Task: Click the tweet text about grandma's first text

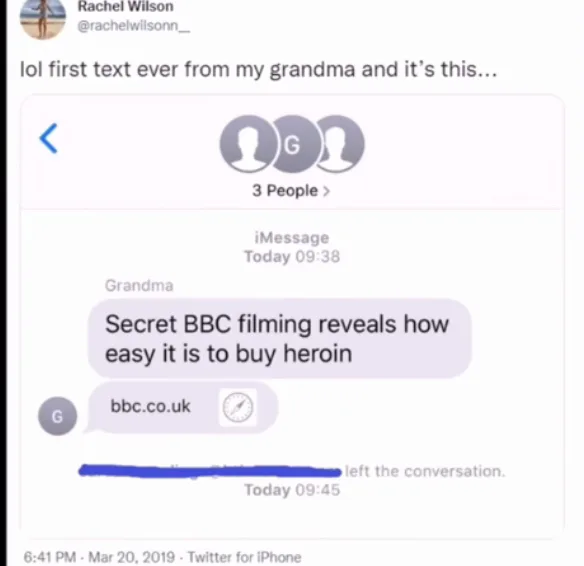Action: coord(258,70)
